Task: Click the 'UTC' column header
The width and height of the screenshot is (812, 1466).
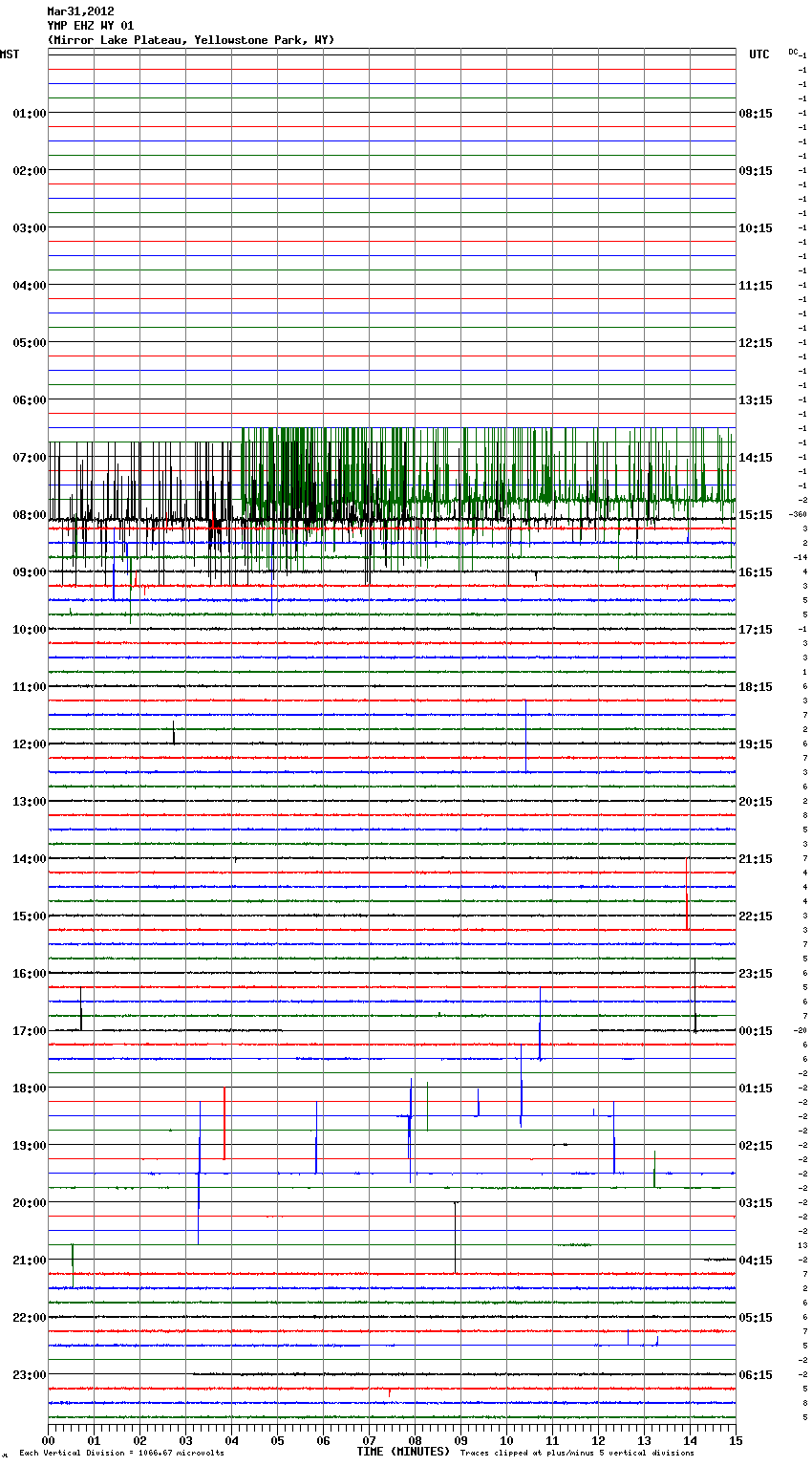Action: [759, 54]
